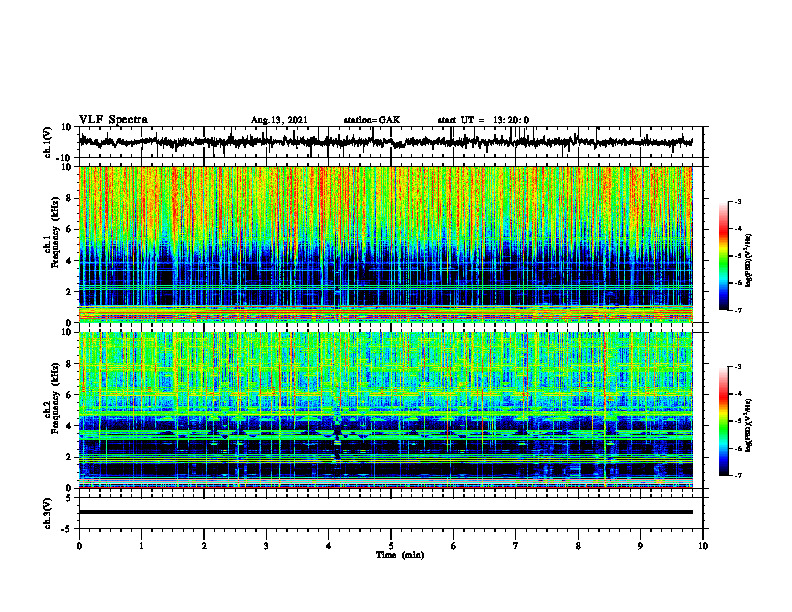The image size is (792, 612).
Task: Click the log(PSD) label beside upper colorbar
Action: pyautogui.click(x=749, y=260)
